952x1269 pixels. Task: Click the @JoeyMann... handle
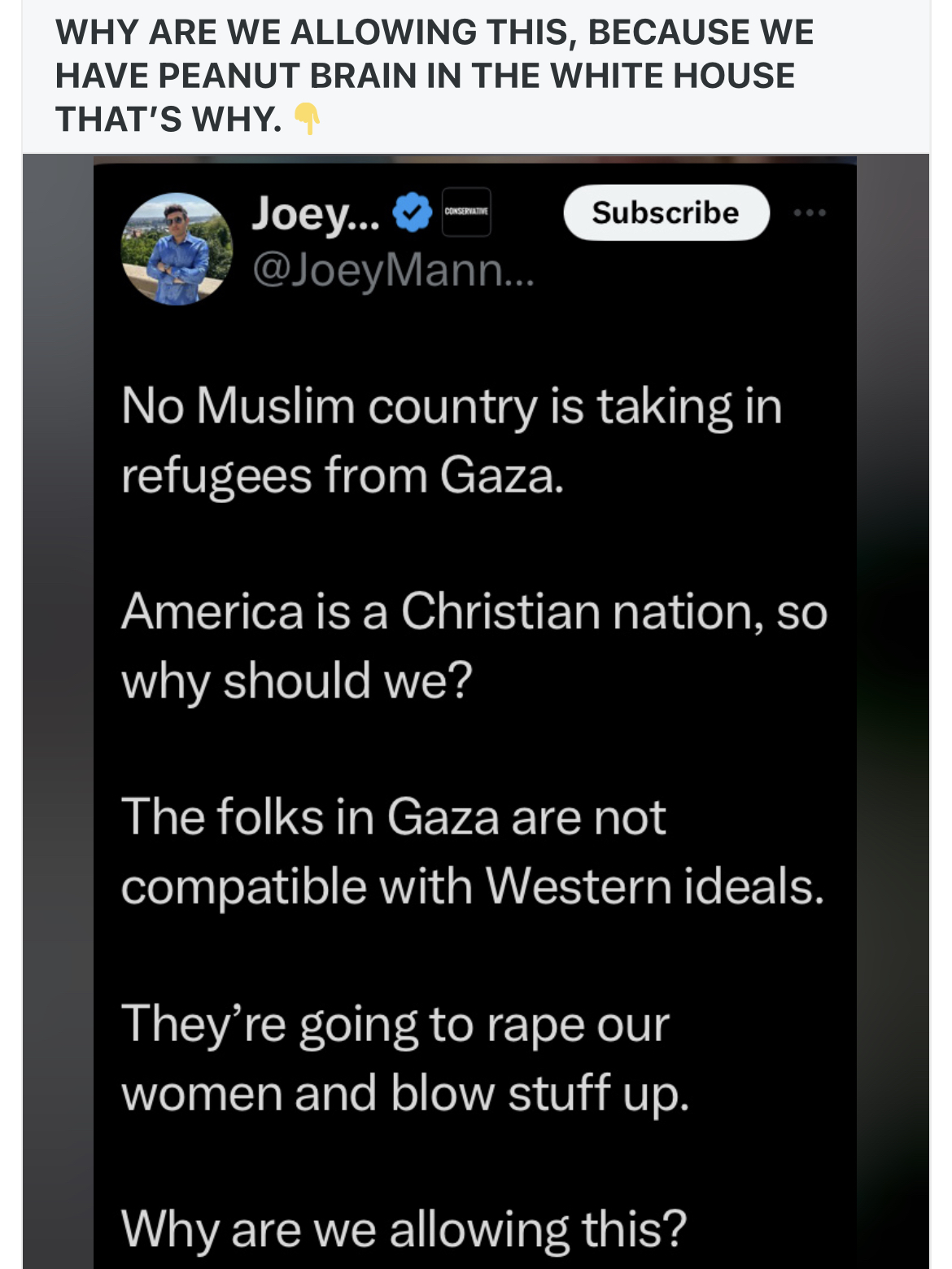393,269
